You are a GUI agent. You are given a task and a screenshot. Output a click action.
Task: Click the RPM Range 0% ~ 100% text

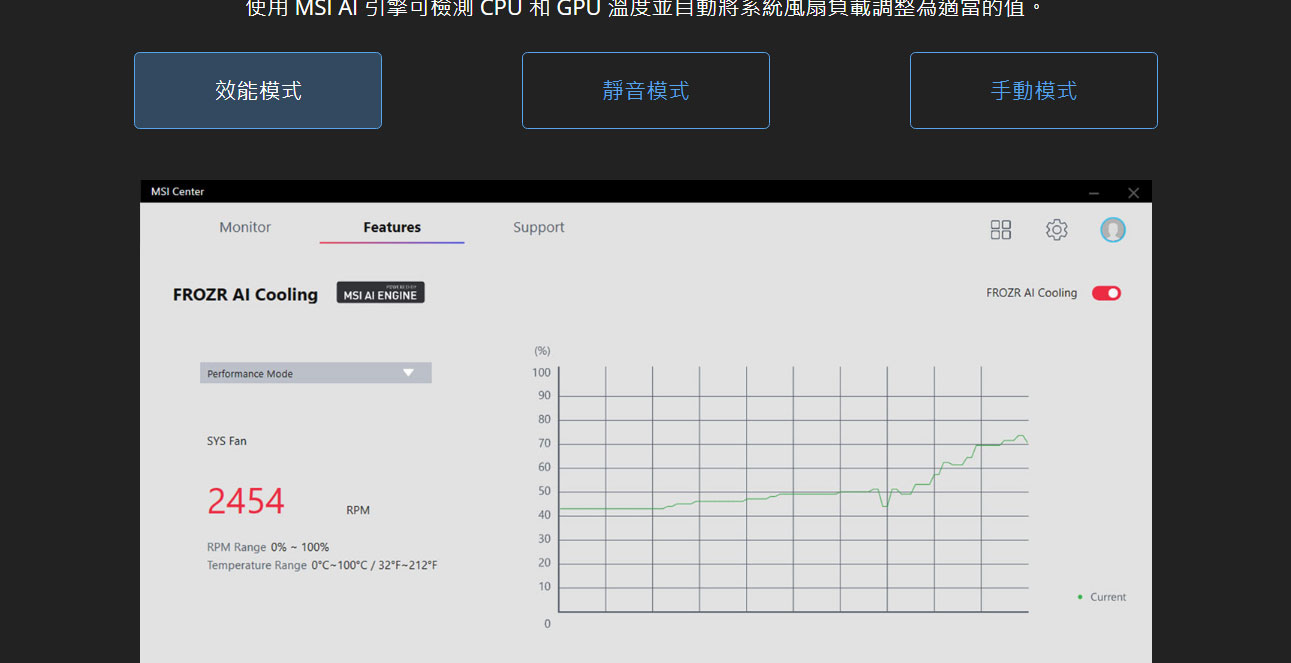click(x=268, y=547)
